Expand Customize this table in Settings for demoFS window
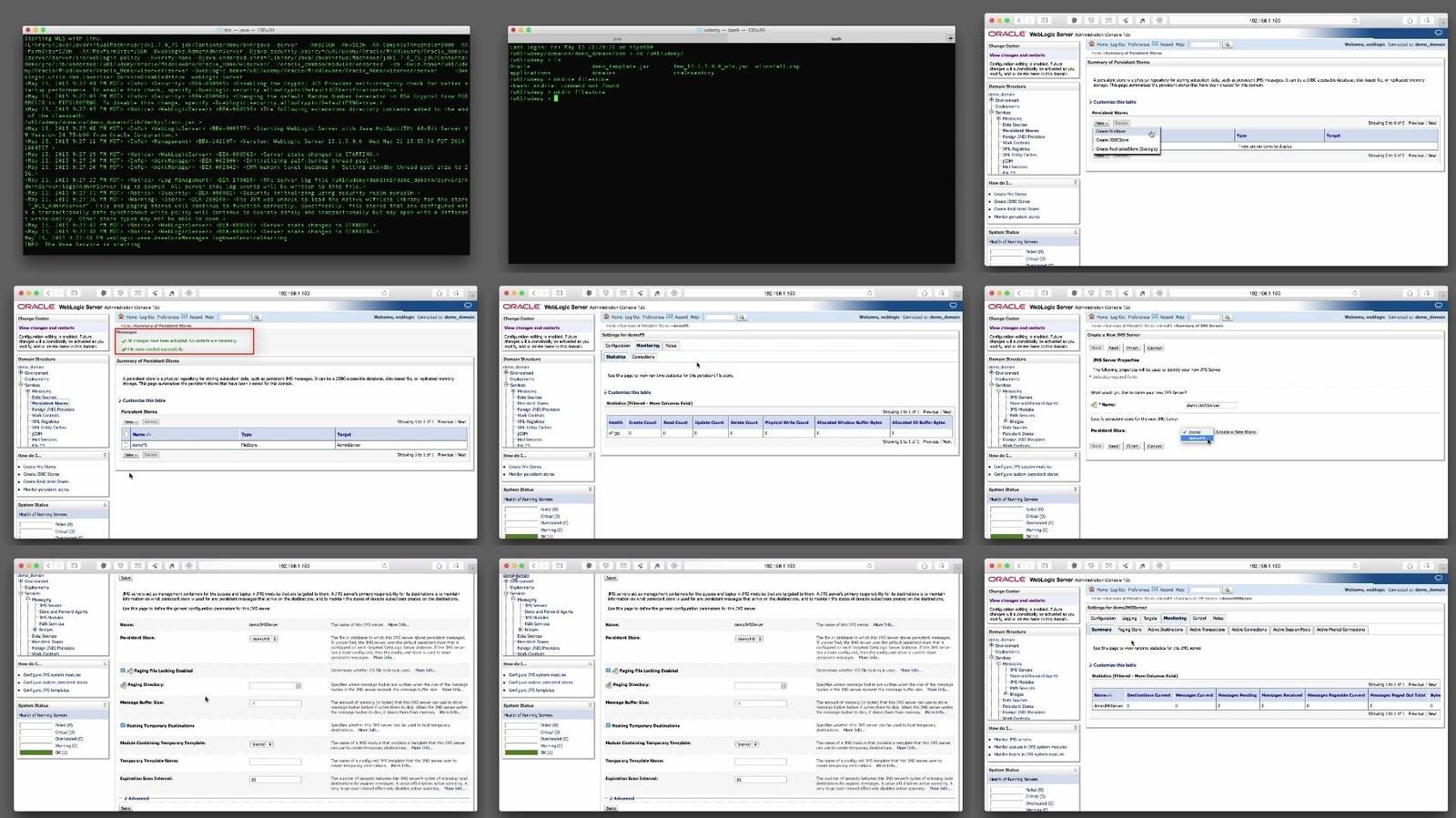Screen dimensions: 1456x818 [628, 392]
